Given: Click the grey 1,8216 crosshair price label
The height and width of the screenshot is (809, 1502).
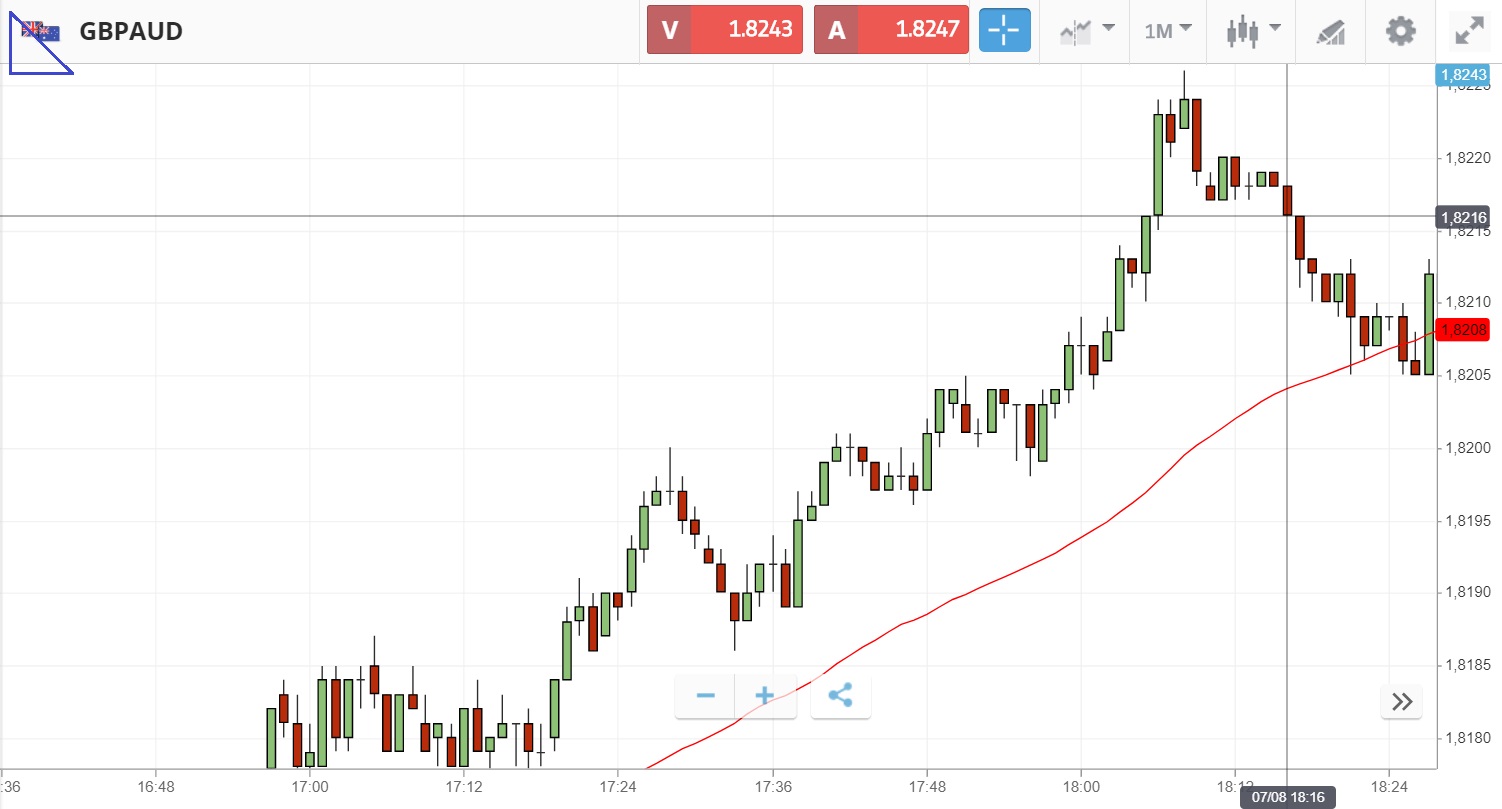Looking at the screenshot, I should coord(1462,217).
